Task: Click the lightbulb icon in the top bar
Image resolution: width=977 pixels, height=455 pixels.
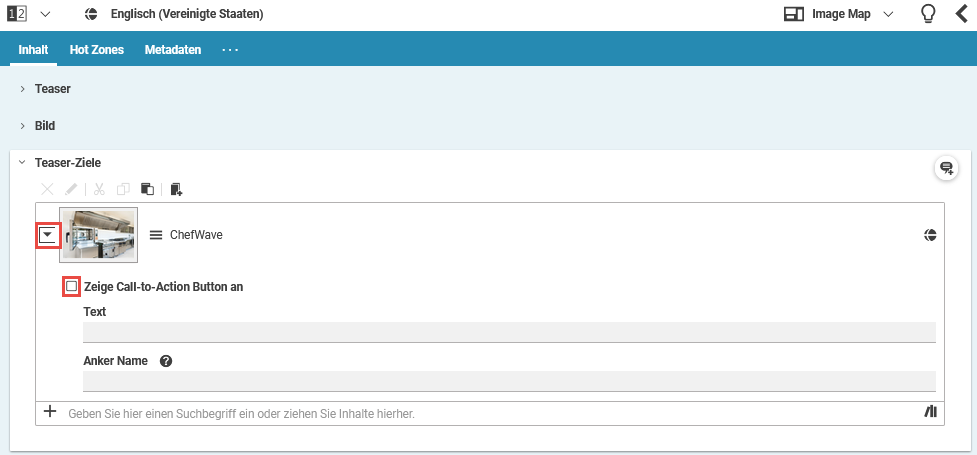Action: coord(928,14)
